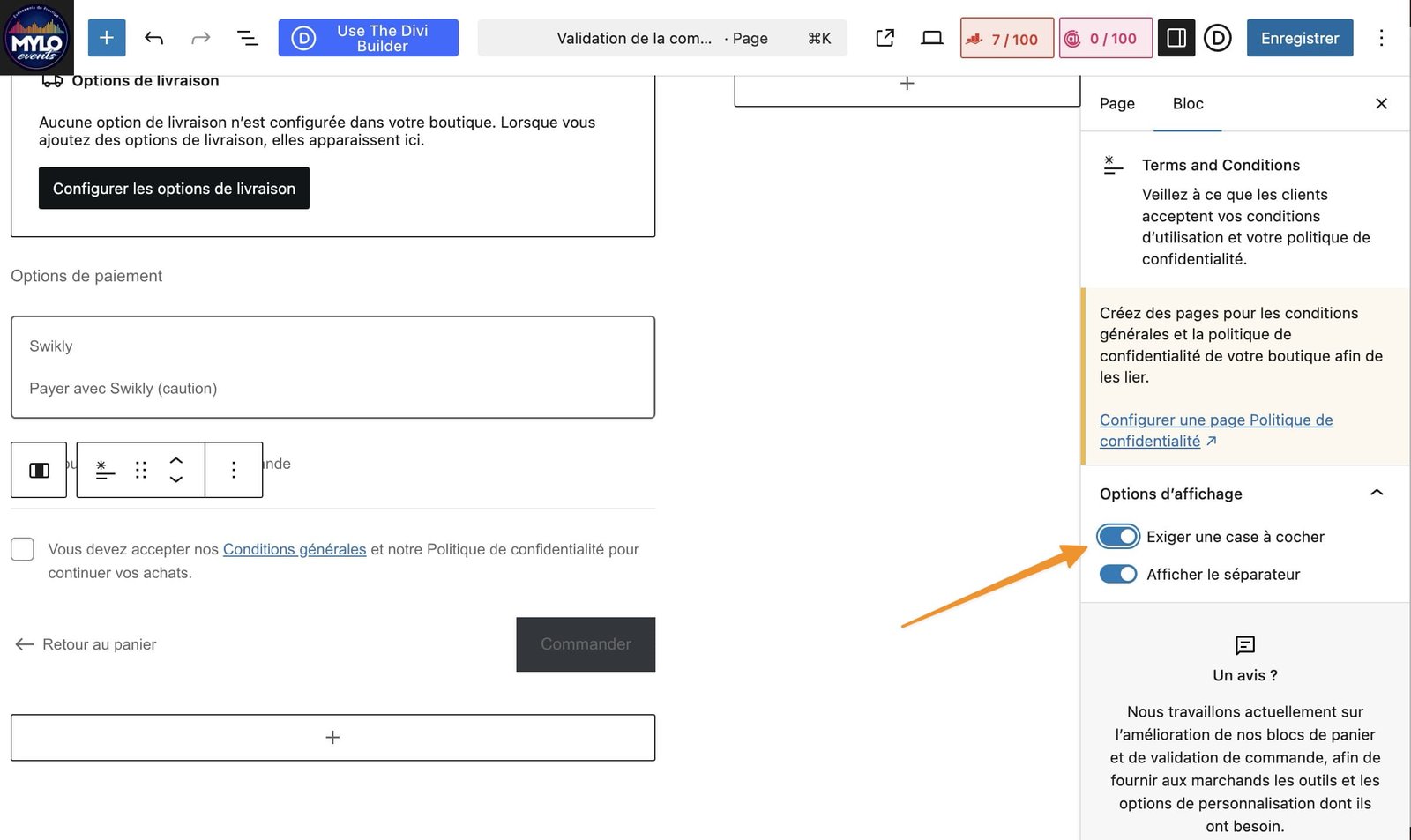This screenshot has height=840, width=1411.
Task: Select the parent Columns block icon
Action: (x=38, y=470)
